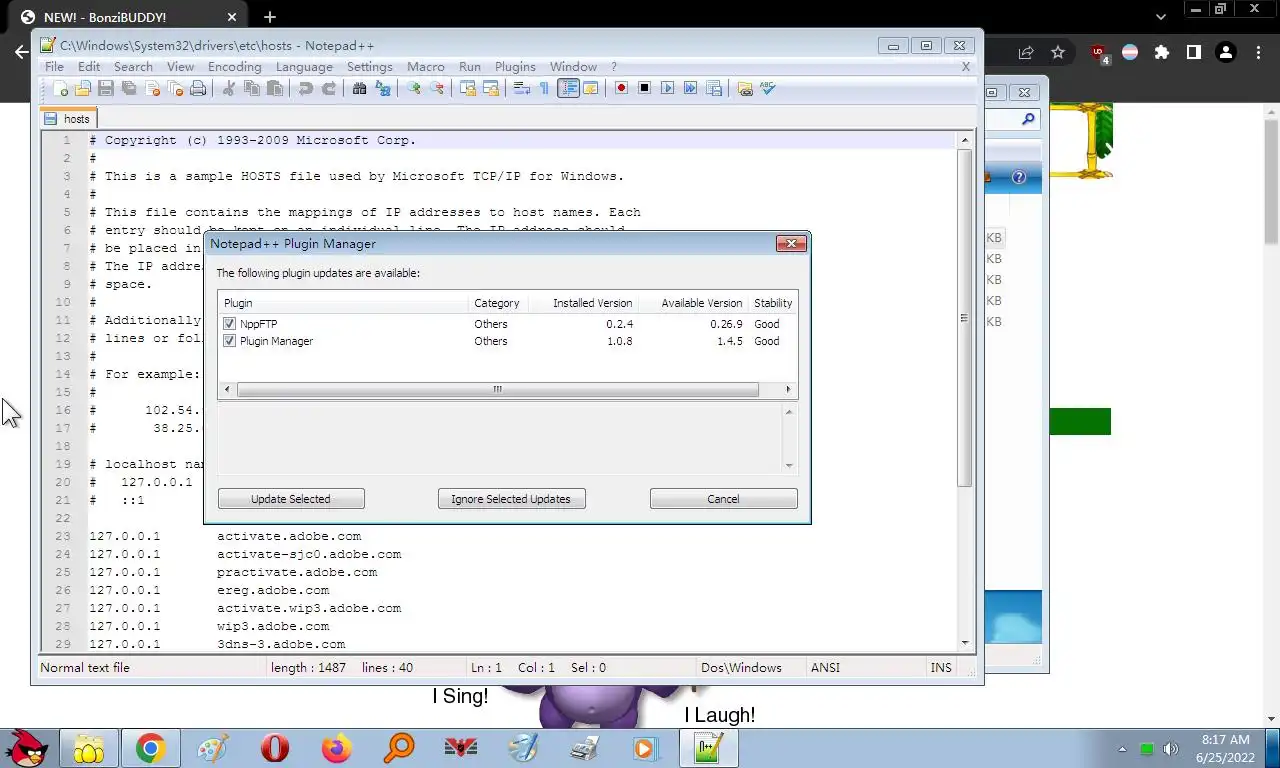This screenshot has height=768, width=1280.
Task: Click the NppFTP available version 0.26.9
Action: click(726, 324)
